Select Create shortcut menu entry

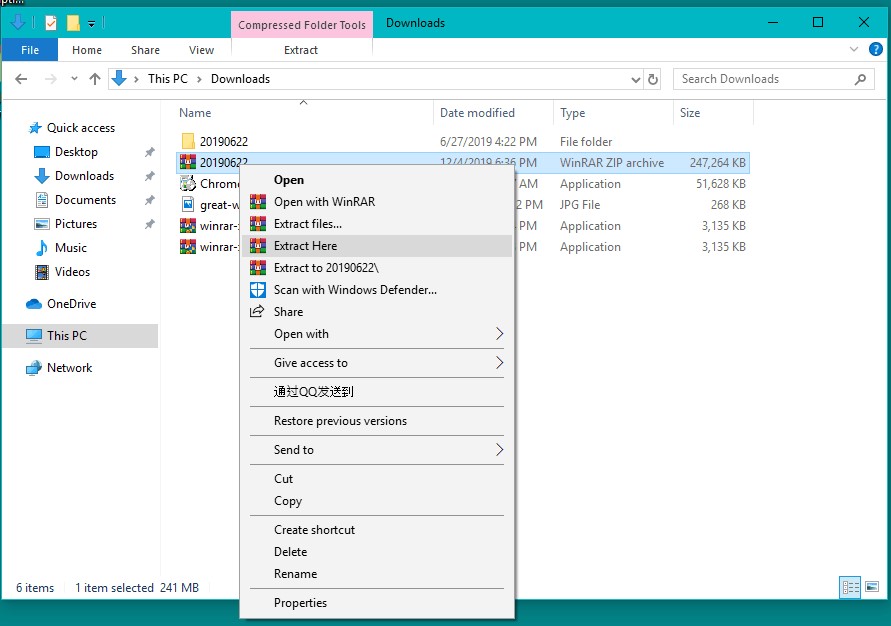click(377, 530)
